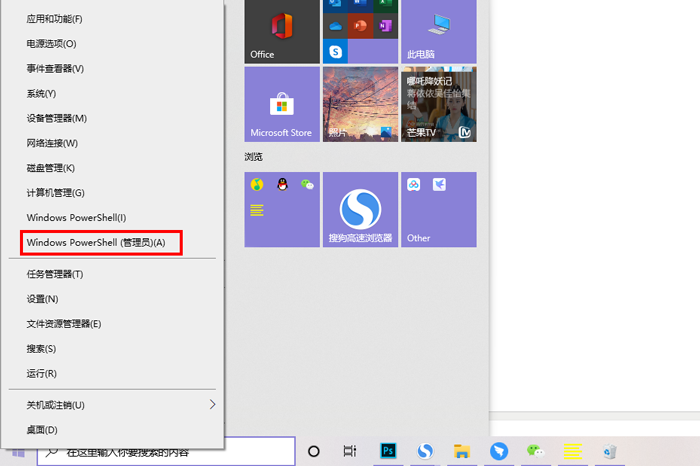Screen dimensions: 700x466
Task: Open File Explorer from the taskbar
Action: pos(462,451)
